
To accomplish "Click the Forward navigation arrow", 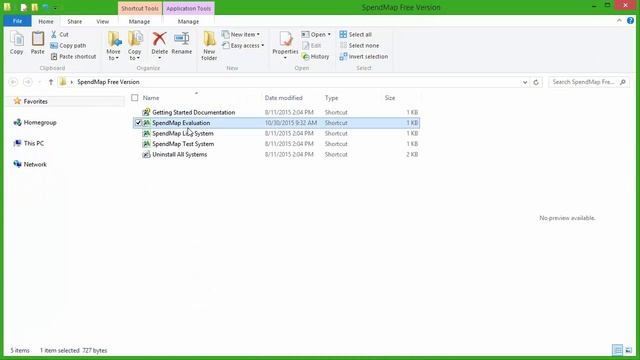I will click(28, 82).
